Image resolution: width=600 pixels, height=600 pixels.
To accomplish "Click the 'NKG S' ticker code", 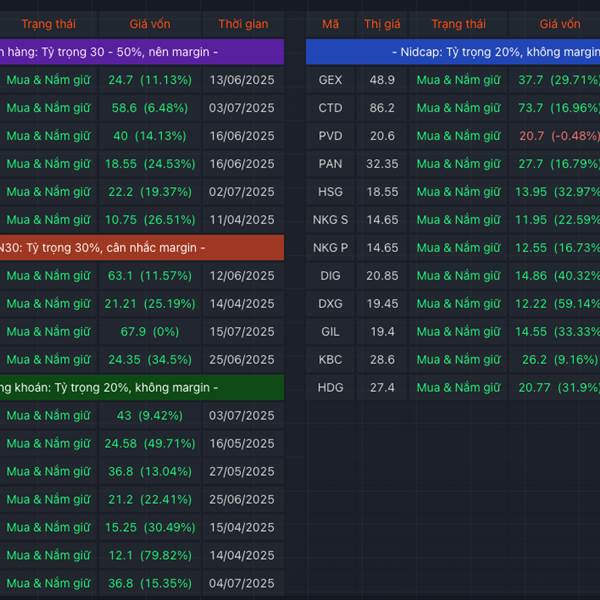I will click(x=330, y=220).
